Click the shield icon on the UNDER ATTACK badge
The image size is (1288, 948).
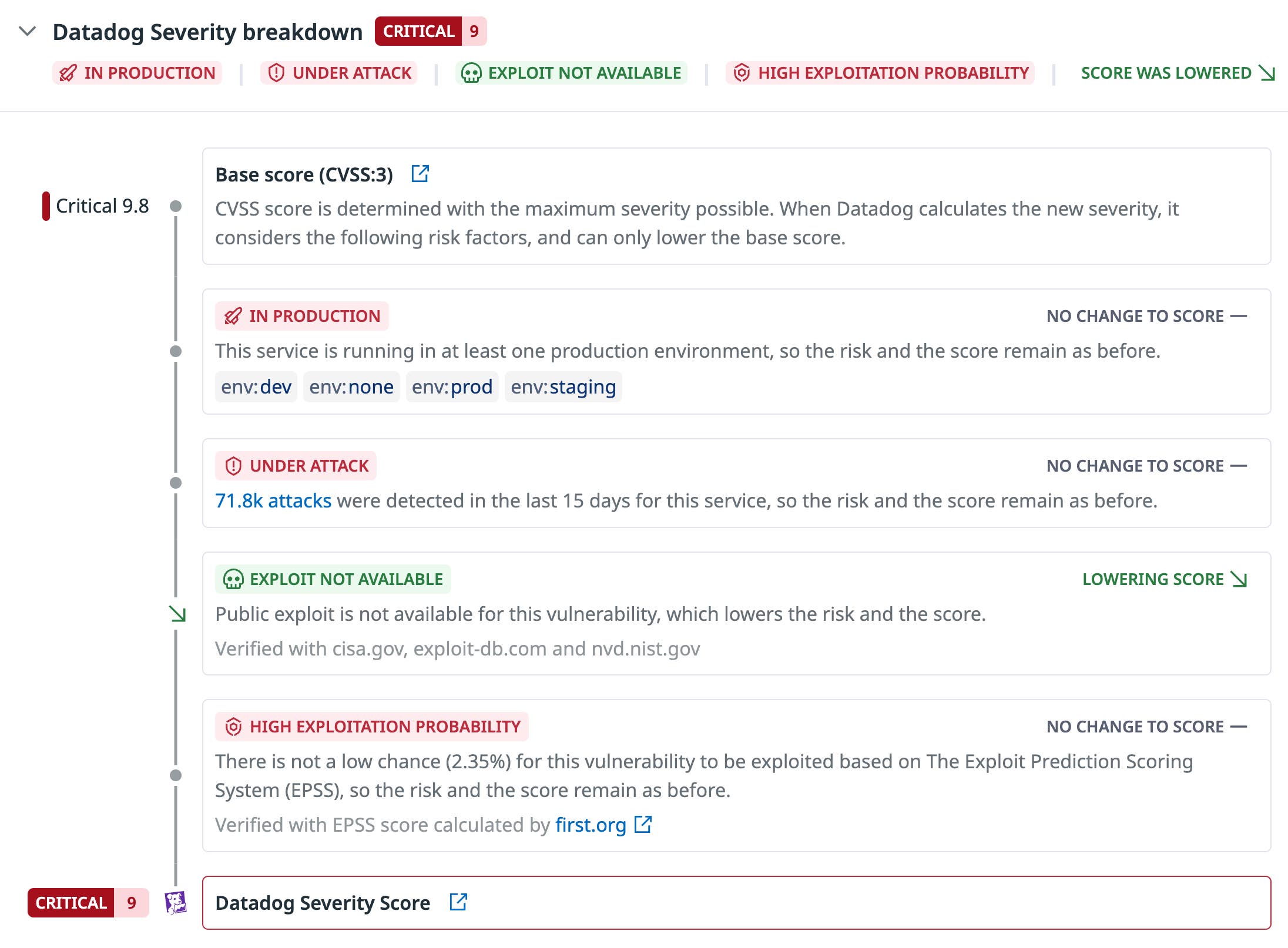tap(233, 465)
